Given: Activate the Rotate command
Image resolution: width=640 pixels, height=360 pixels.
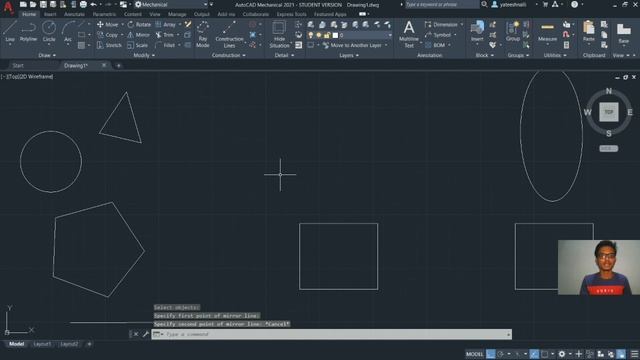Looking at the screenshot, I should (x=139, y=24).
